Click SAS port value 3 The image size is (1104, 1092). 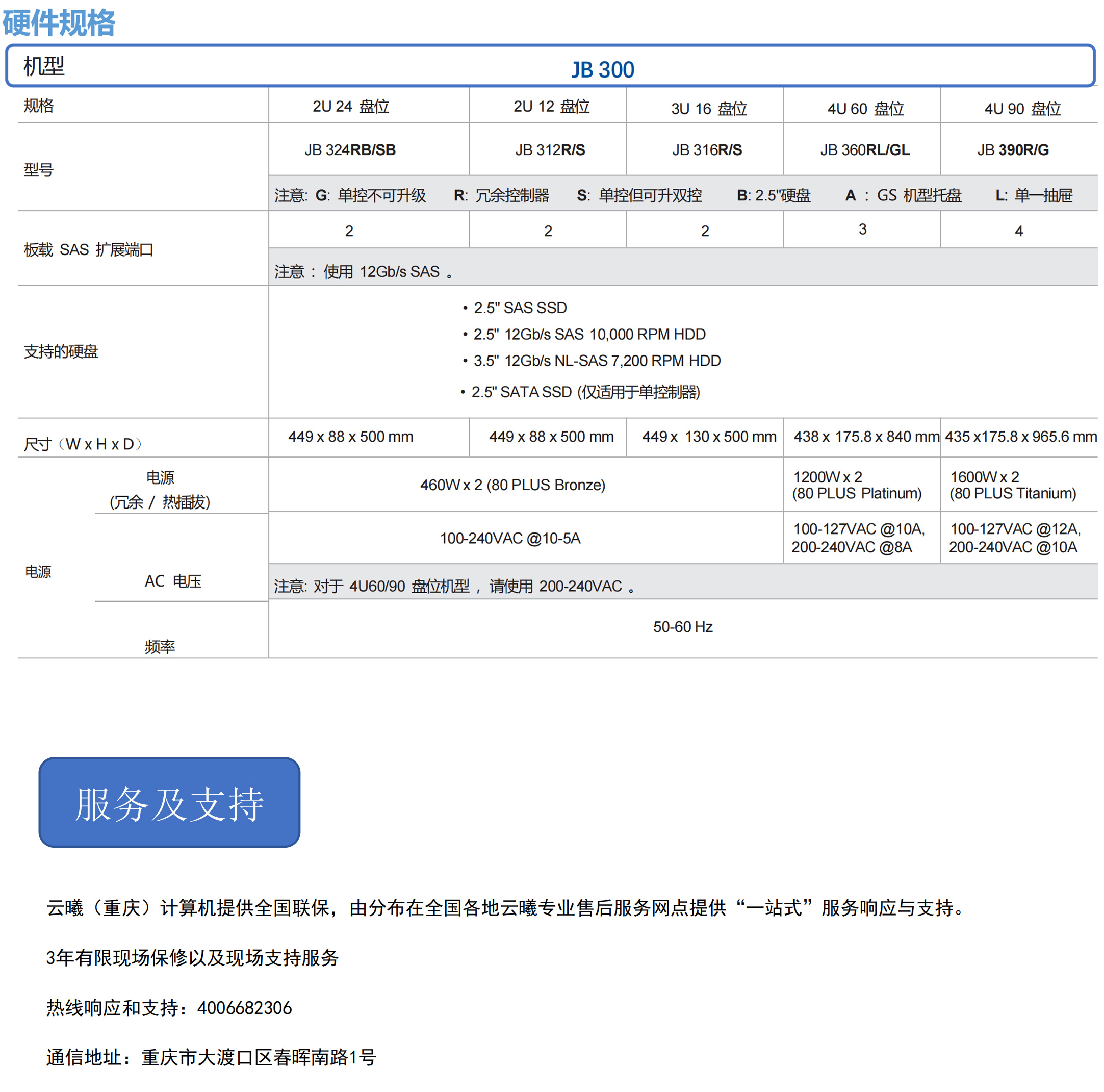coord(863,229)
